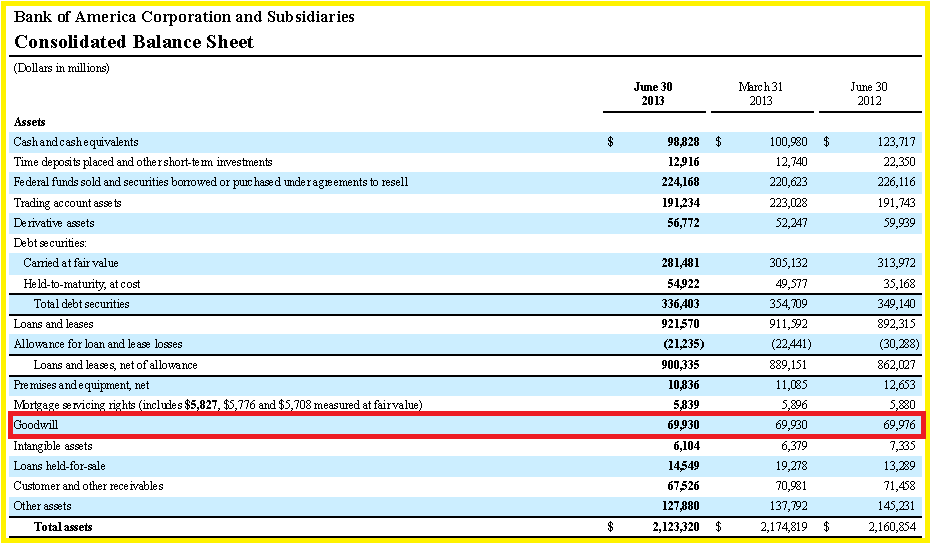
Task: Select net loans value 889,151
Action: coord(788,365)
